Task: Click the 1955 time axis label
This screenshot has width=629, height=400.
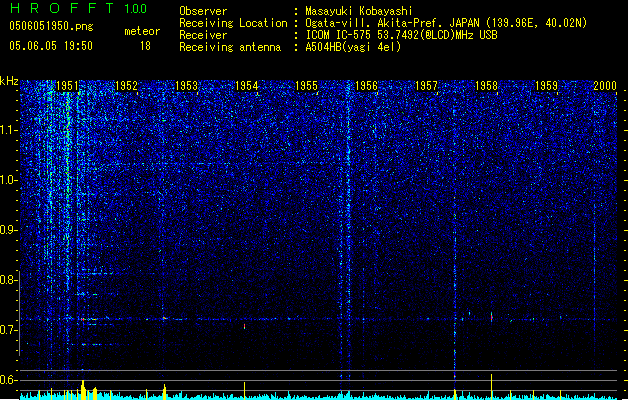Action: coord(306,85)
